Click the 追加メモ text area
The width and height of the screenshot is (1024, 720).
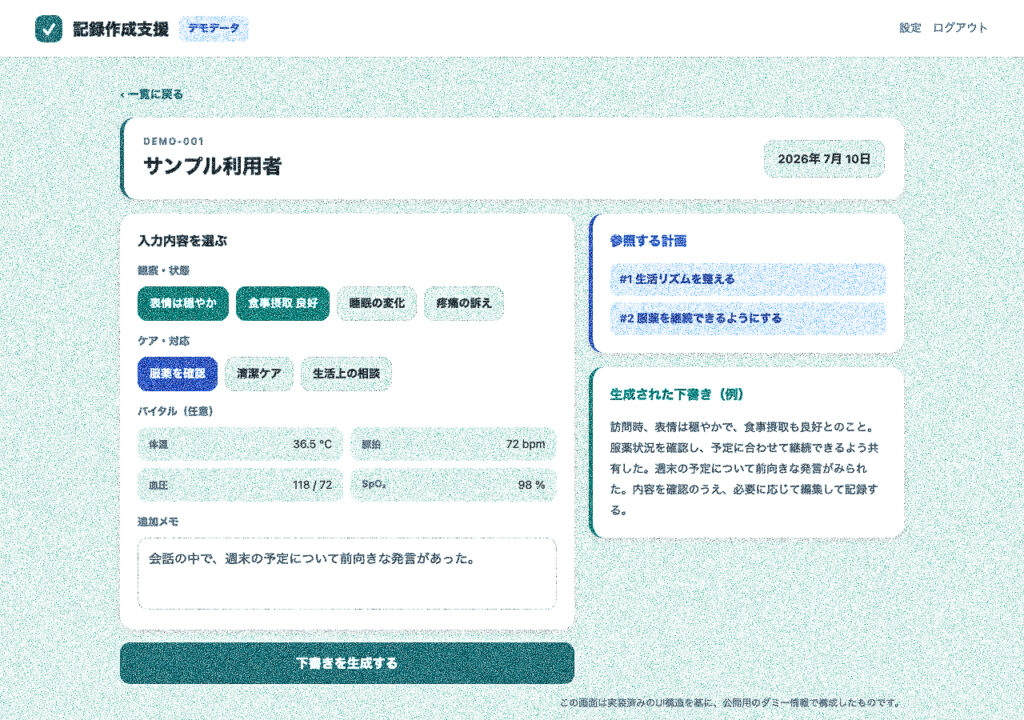(347, 574)
